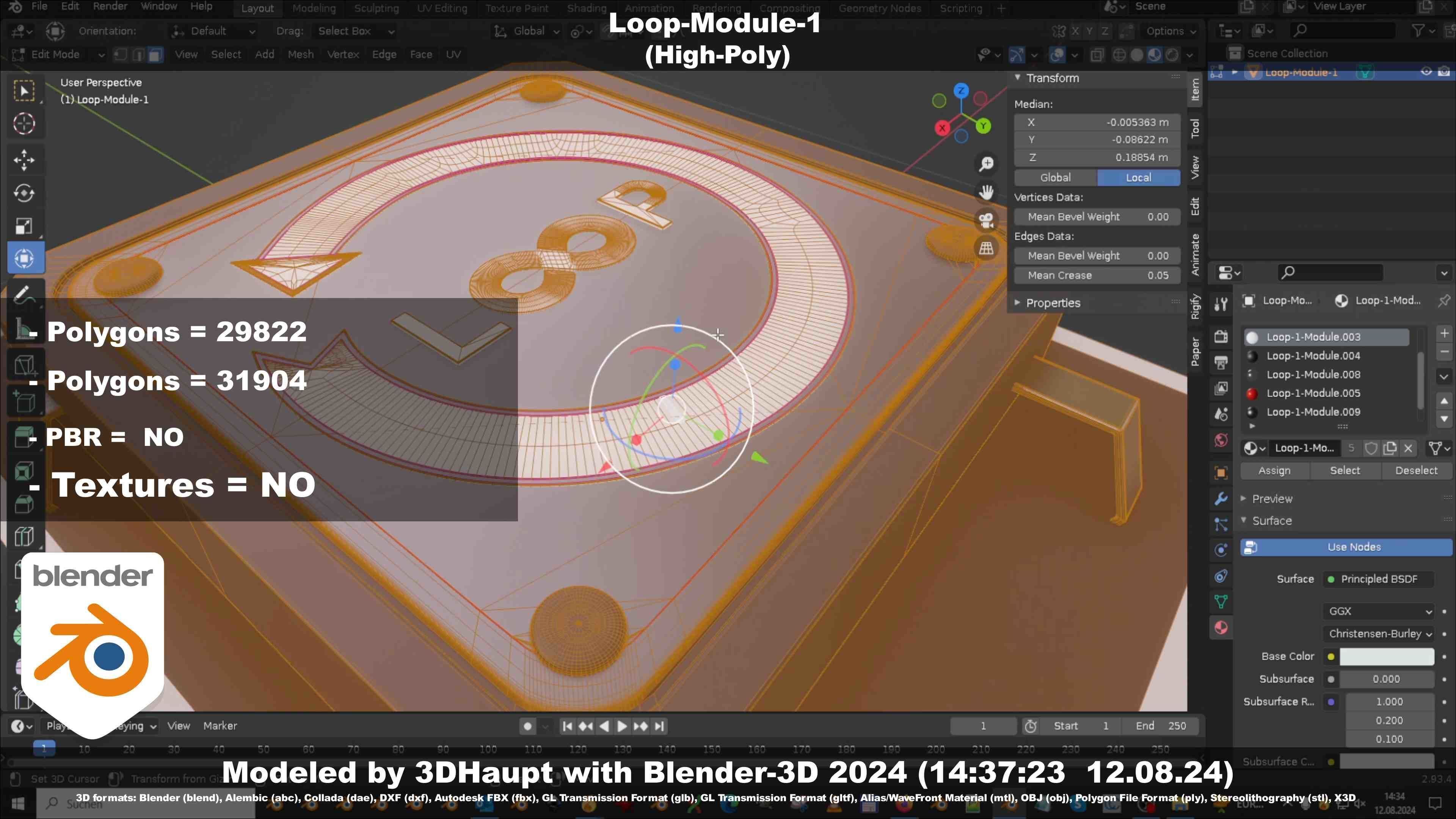Open the Object properties orange square tab
This screenshot has height=819, width=1456.
[1221, 472]
